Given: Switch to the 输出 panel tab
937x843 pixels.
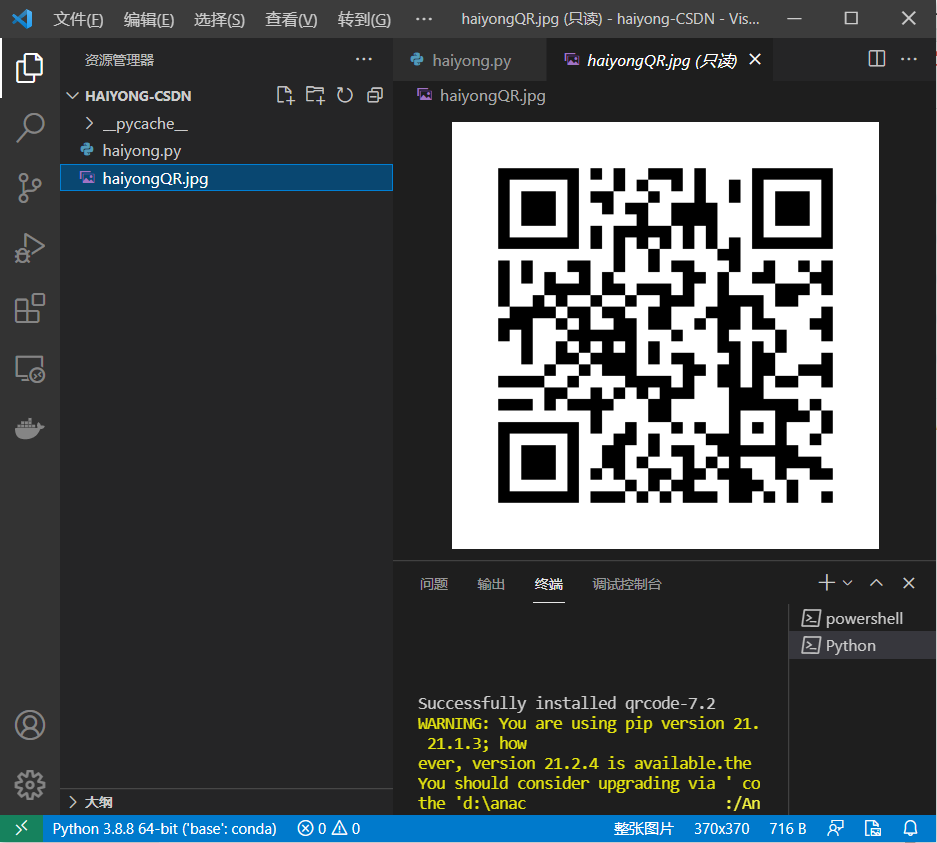Looking at the screenshot, I should click(x=491, y=584).
